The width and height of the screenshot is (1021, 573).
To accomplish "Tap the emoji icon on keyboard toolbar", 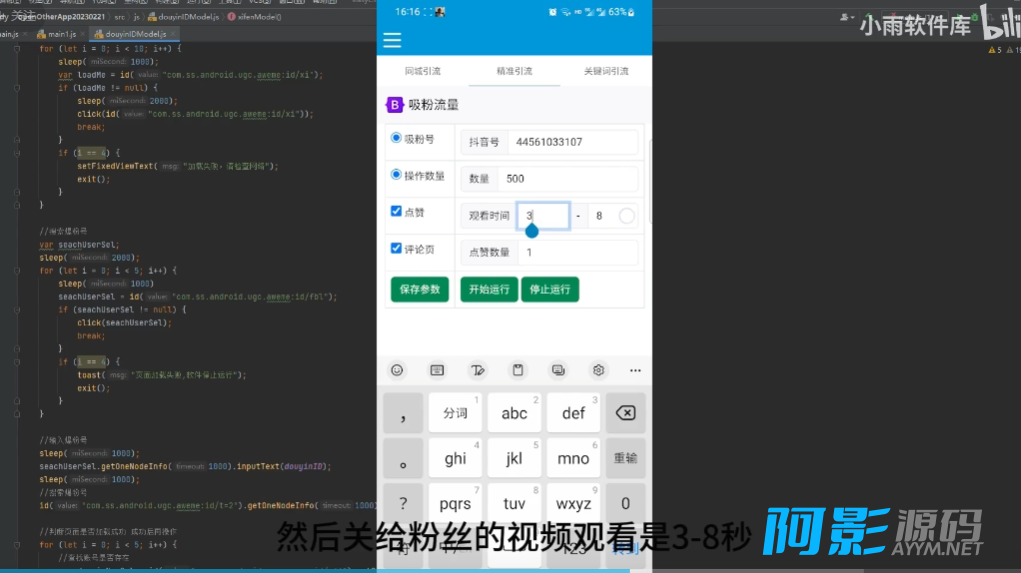I will pyautogui.click(x=397, y=370).
